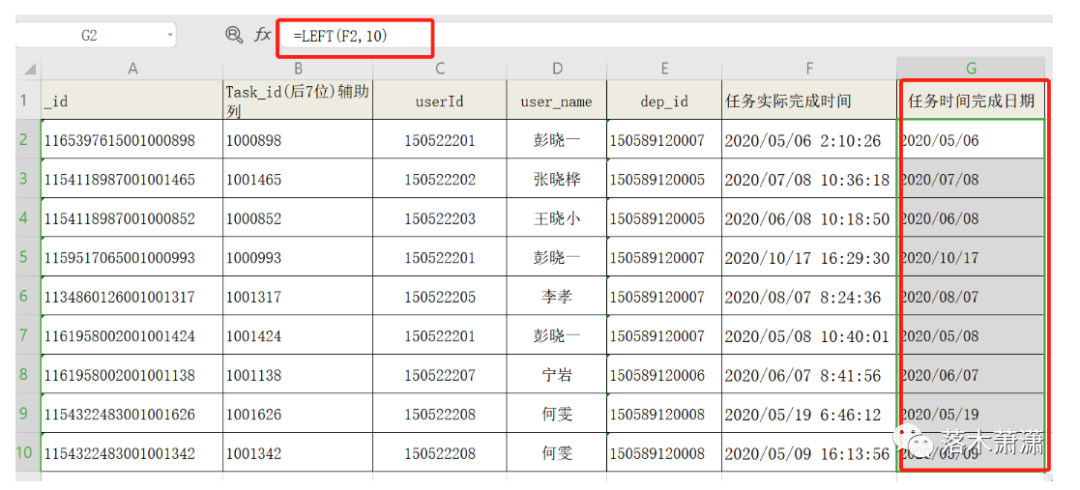Viewport: 1080px width, 490px height.
Task: Select the userId 150522205 cell
Action: click(440, 297)
